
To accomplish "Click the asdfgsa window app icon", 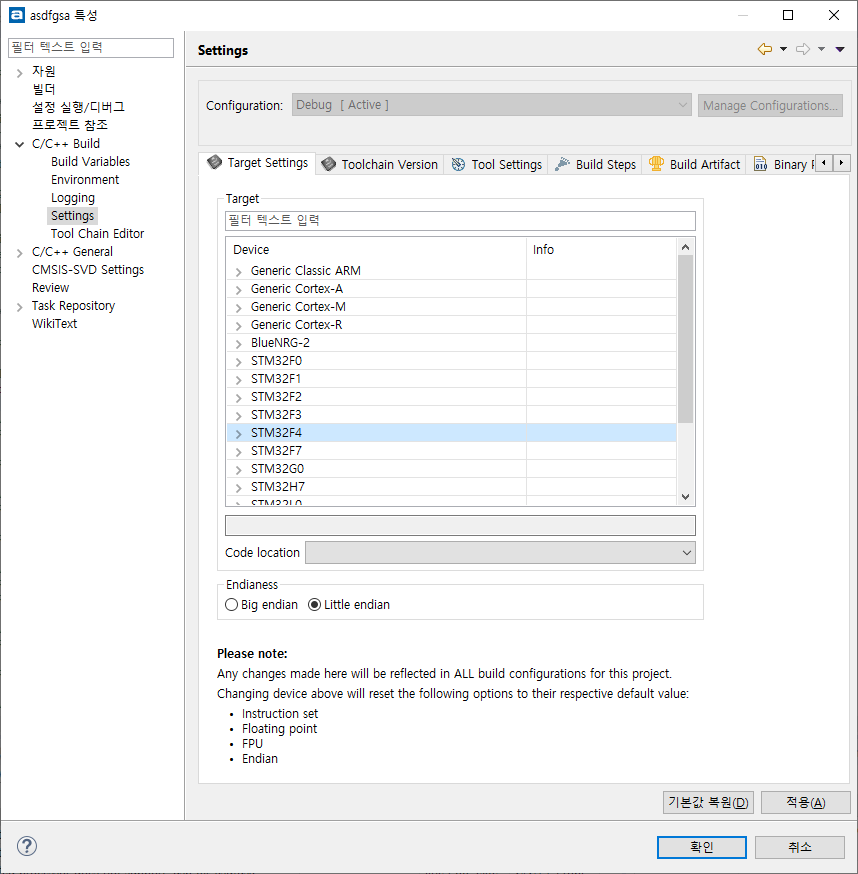I will (x=17, y=15).
